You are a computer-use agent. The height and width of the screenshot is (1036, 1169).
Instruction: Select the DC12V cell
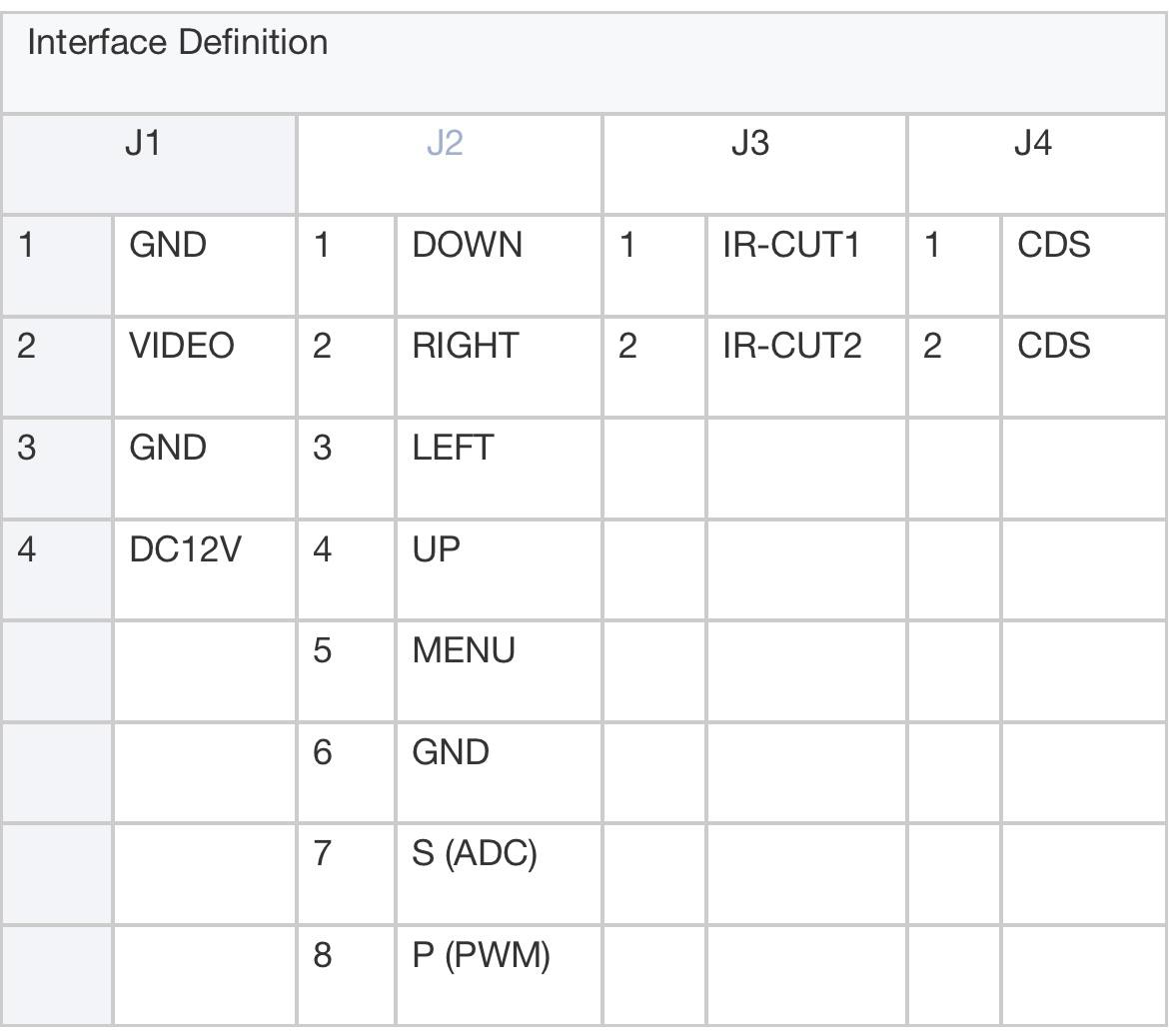(205, 570)
